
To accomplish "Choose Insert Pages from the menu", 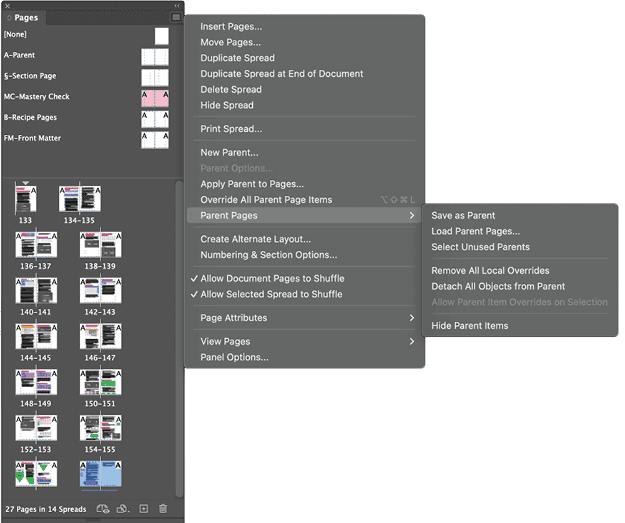I will [x=231, y=26].
